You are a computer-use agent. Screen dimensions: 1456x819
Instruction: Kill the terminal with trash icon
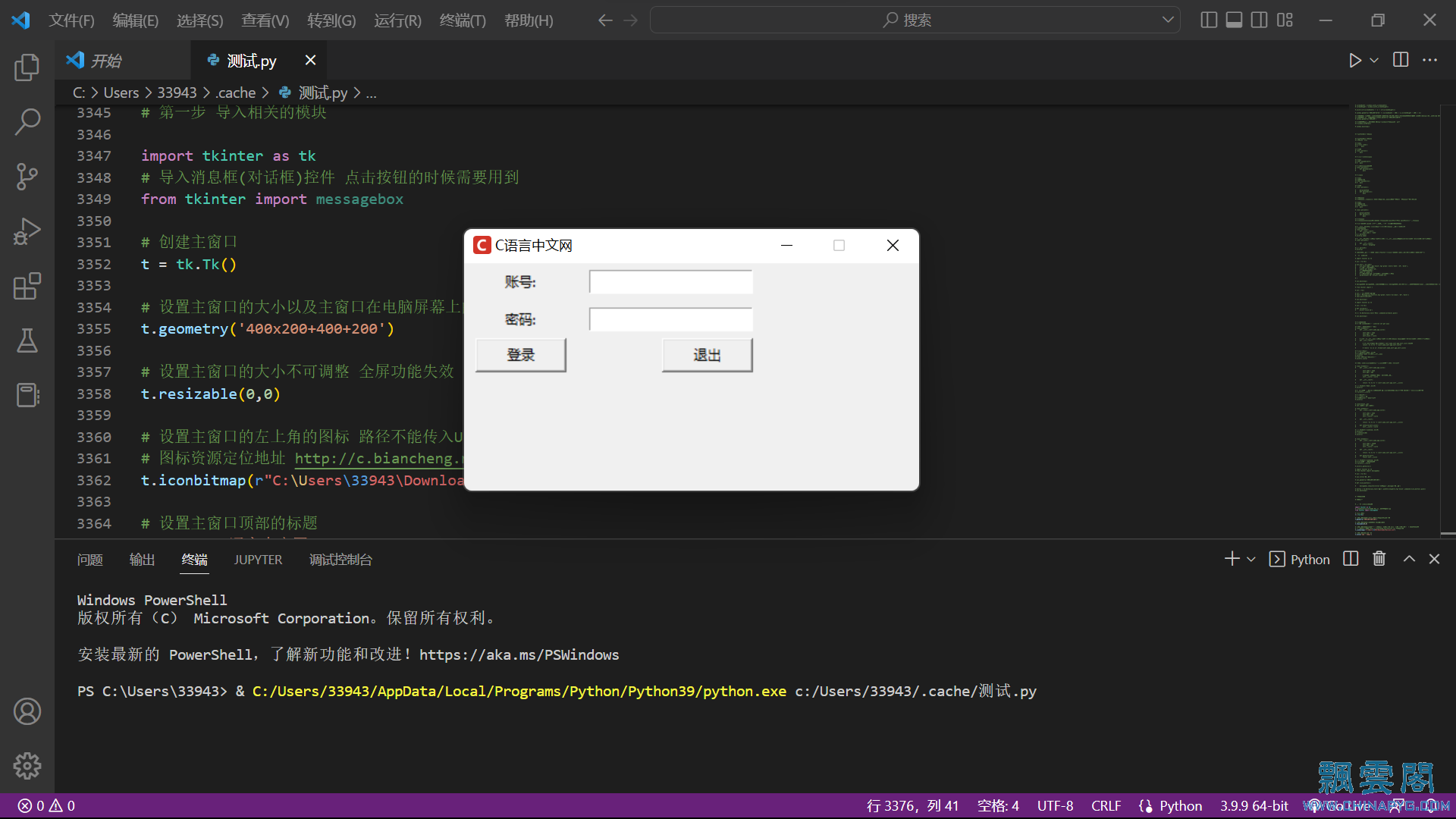pyautogui.click(x=1379, y=559)
